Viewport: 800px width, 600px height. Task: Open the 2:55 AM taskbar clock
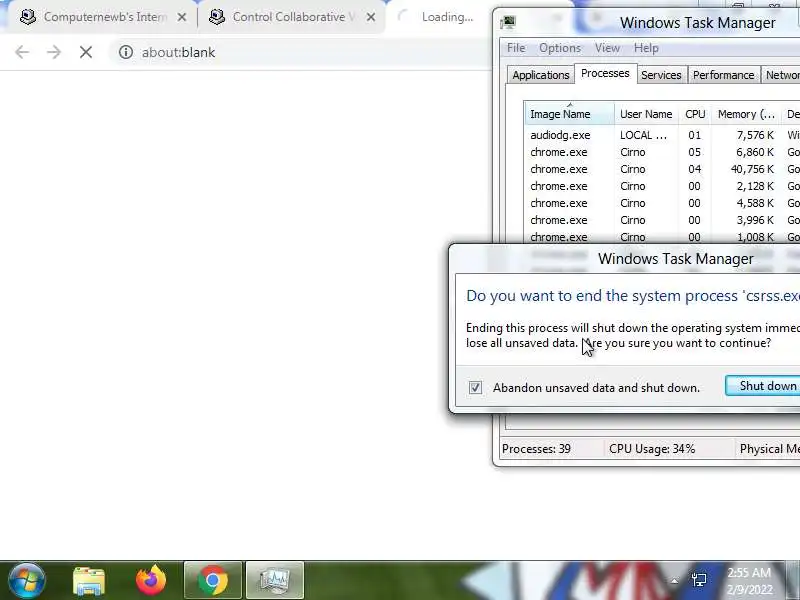tap(749, 581)
